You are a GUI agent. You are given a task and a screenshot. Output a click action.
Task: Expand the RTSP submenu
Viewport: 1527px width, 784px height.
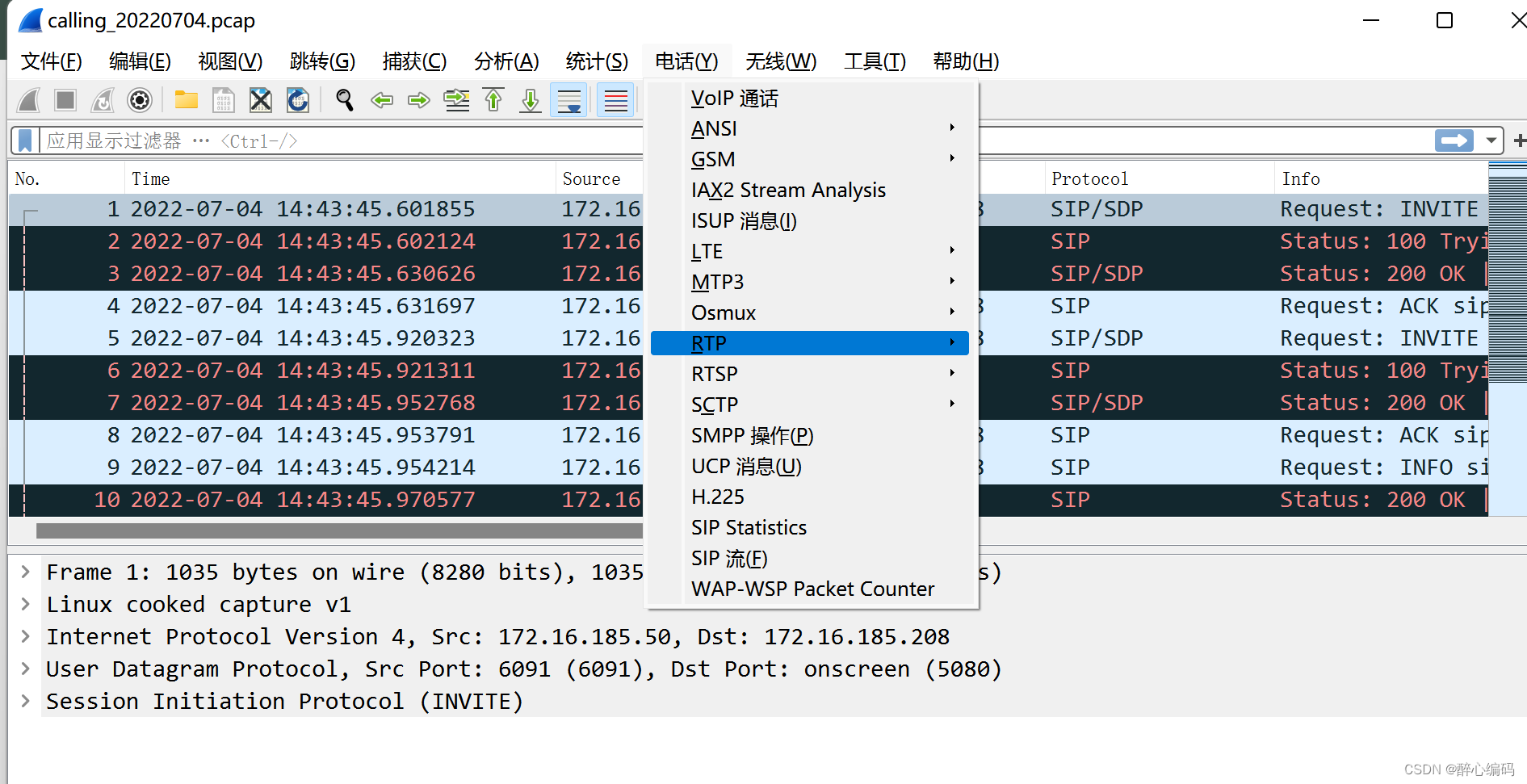point(810,375)
